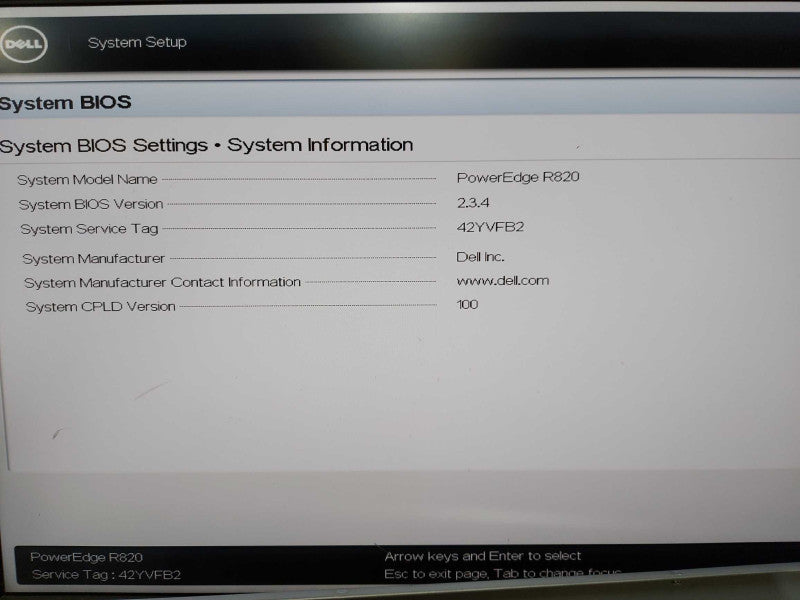Click Service Tag : 42YVFB2 in the footer
Image resolution: width=800 pixels, height=600 pixels.
(x=106, y=575)
